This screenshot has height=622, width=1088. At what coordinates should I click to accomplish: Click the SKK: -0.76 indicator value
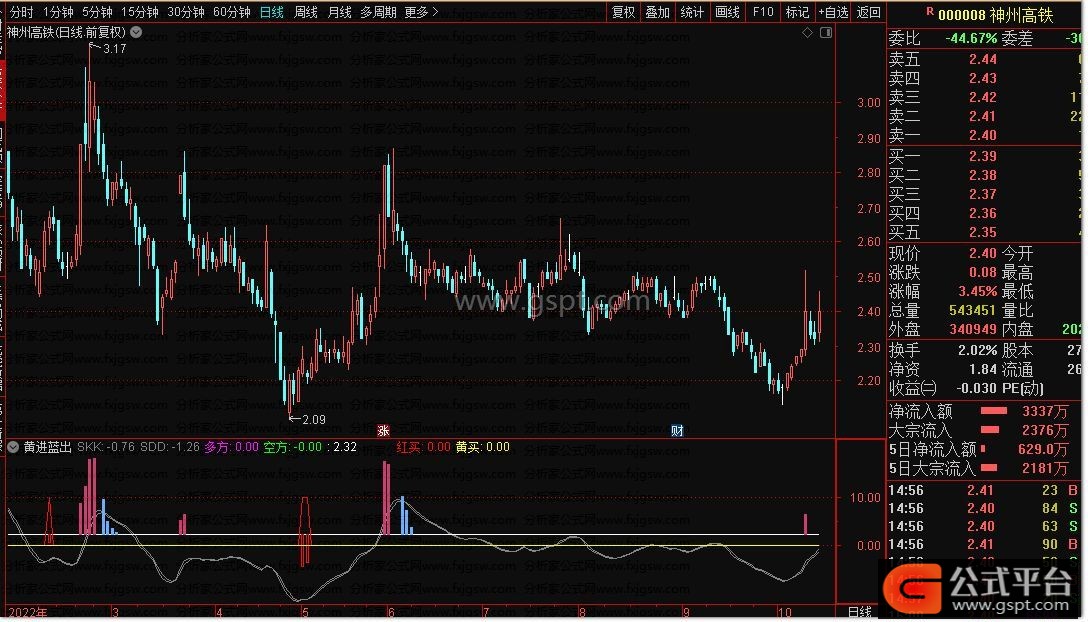(x=106, y=447)
